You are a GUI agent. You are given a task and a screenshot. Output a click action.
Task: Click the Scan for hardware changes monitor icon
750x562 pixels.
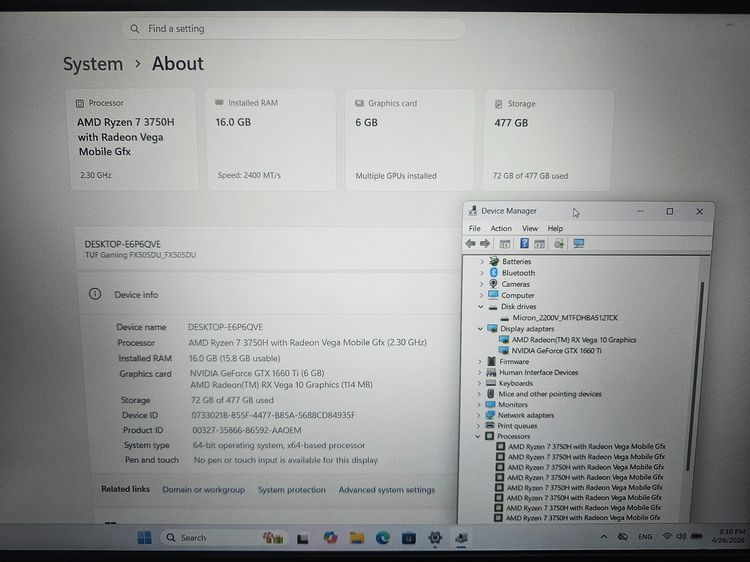point(579,243)
